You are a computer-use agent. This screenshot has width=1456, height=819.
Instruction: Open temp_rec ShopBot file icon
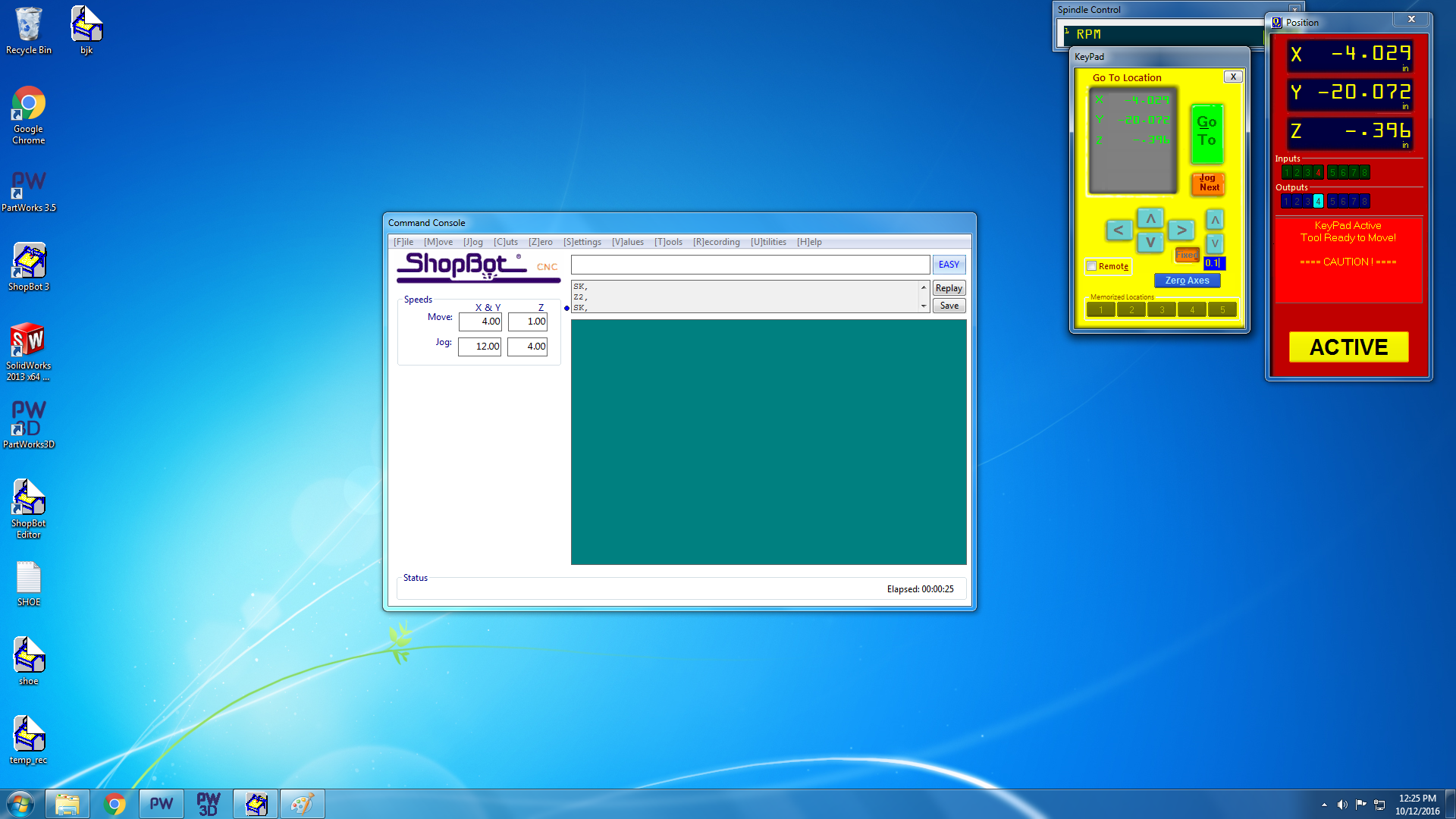click(28, 740)
